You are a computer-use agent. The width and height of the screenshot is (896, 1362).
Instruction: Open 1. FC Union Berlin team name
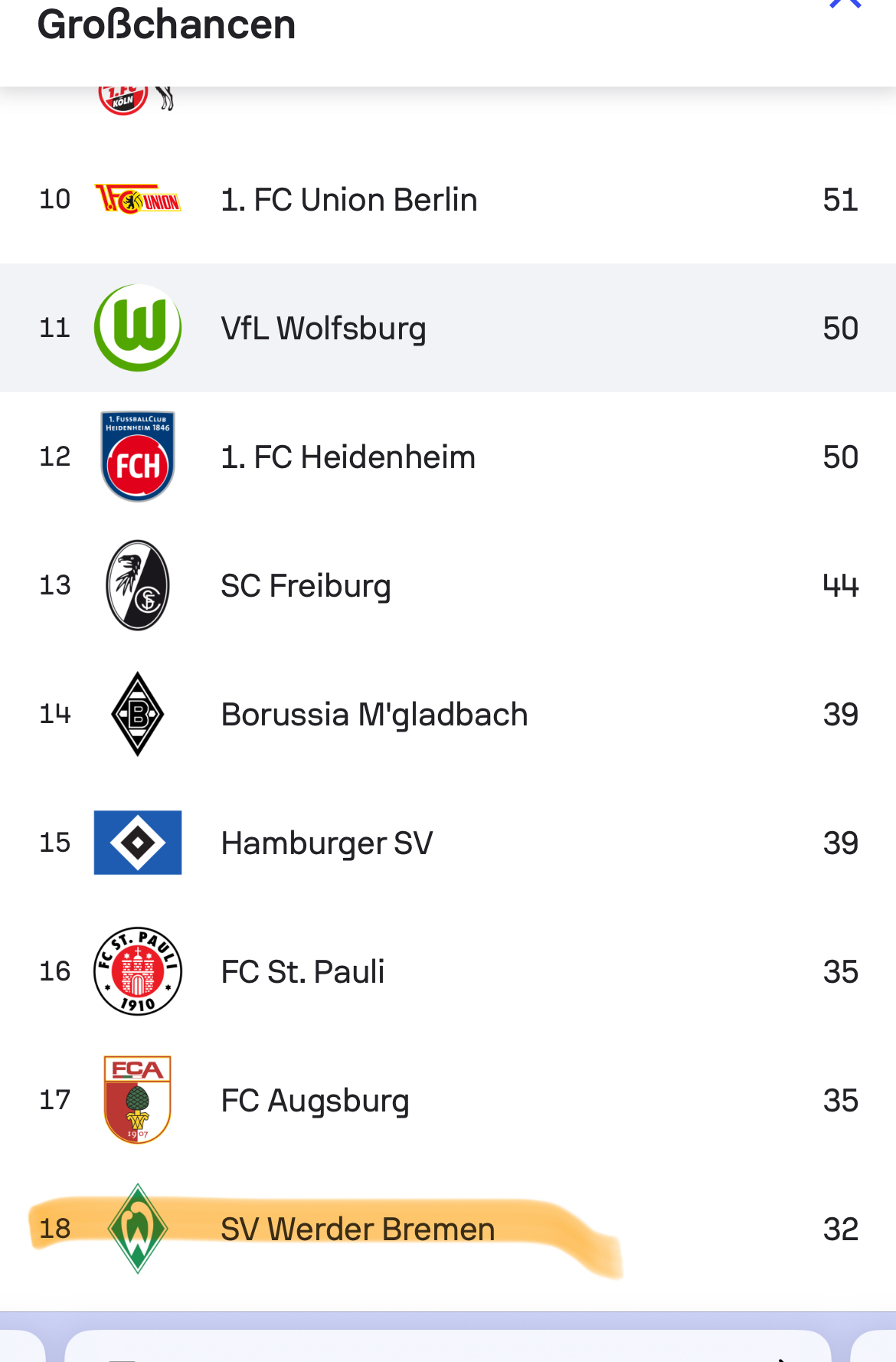(x=349, y=200)
